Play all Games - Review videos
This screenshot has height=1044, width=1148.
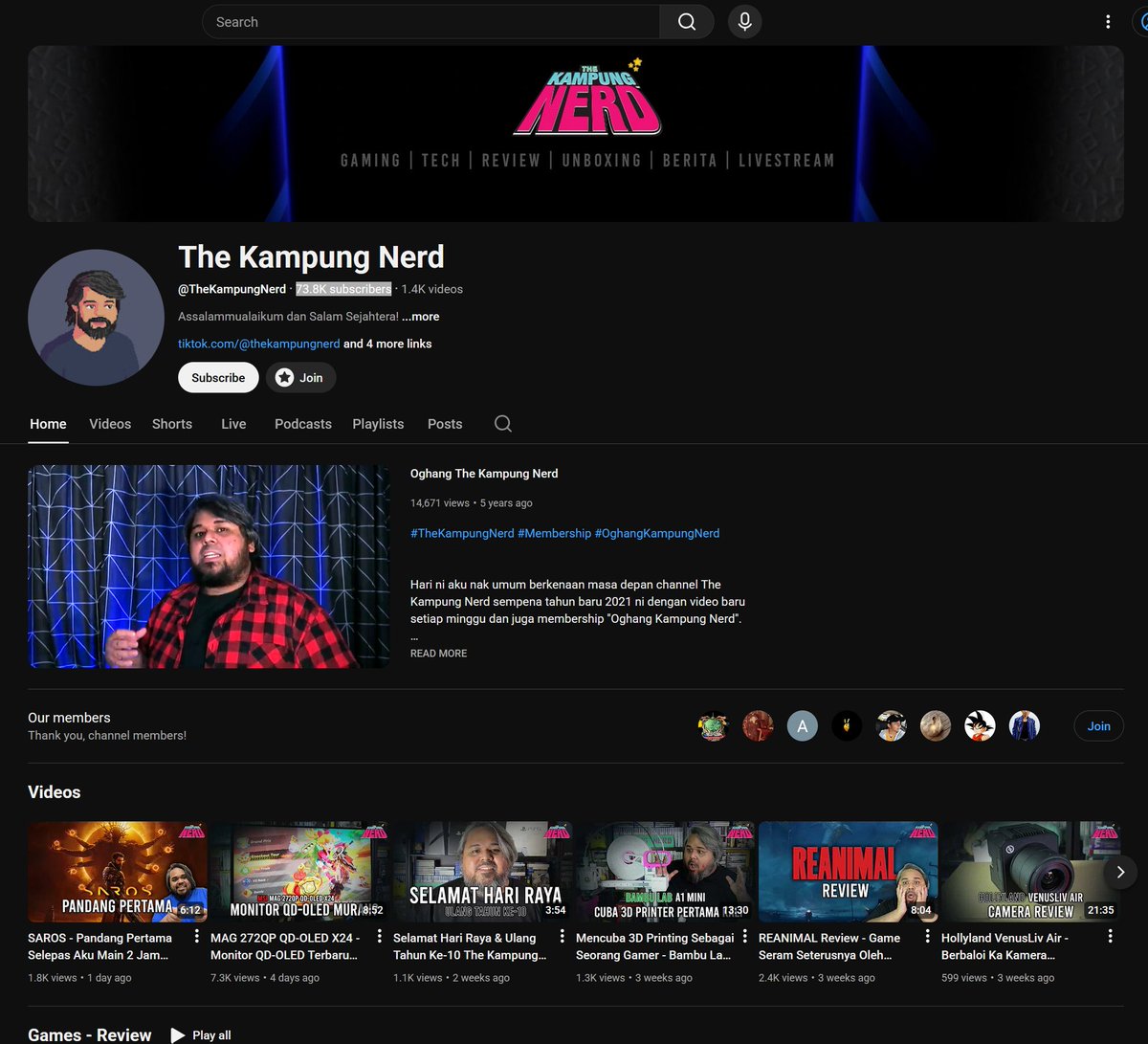(x=201, y=1035)
